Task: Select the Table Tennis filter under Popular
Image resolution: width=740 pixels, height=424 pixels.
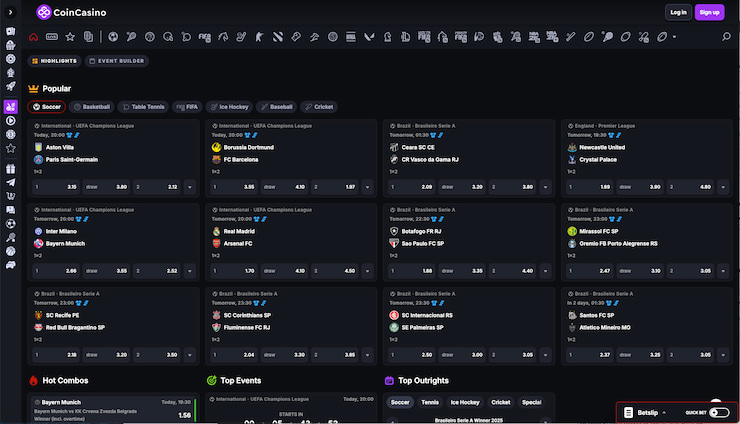Action: pyautogui.click(x=143, y=107)
